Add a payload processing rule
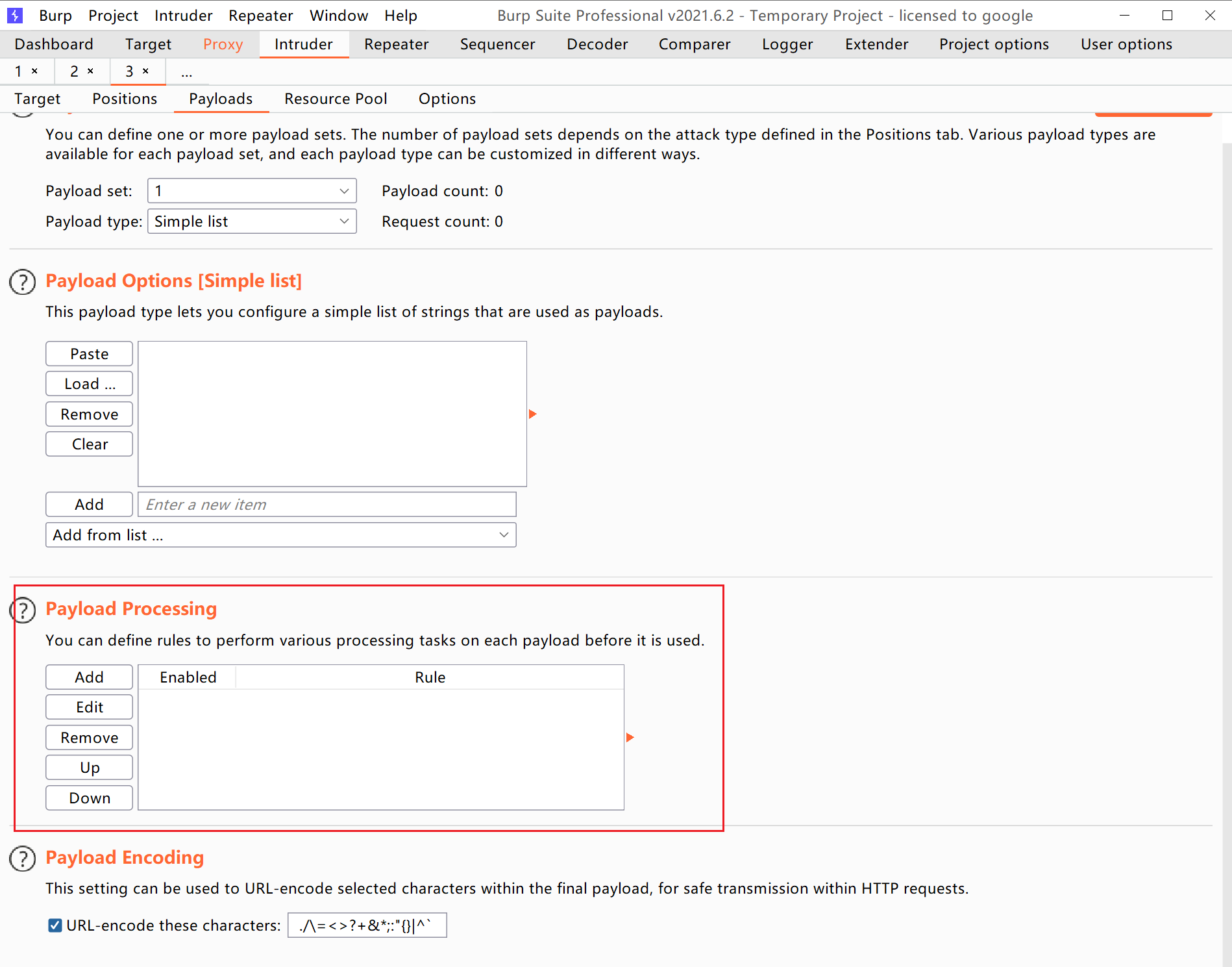The height and width of the screenshot is (967, 1232). tap(90, 677)
